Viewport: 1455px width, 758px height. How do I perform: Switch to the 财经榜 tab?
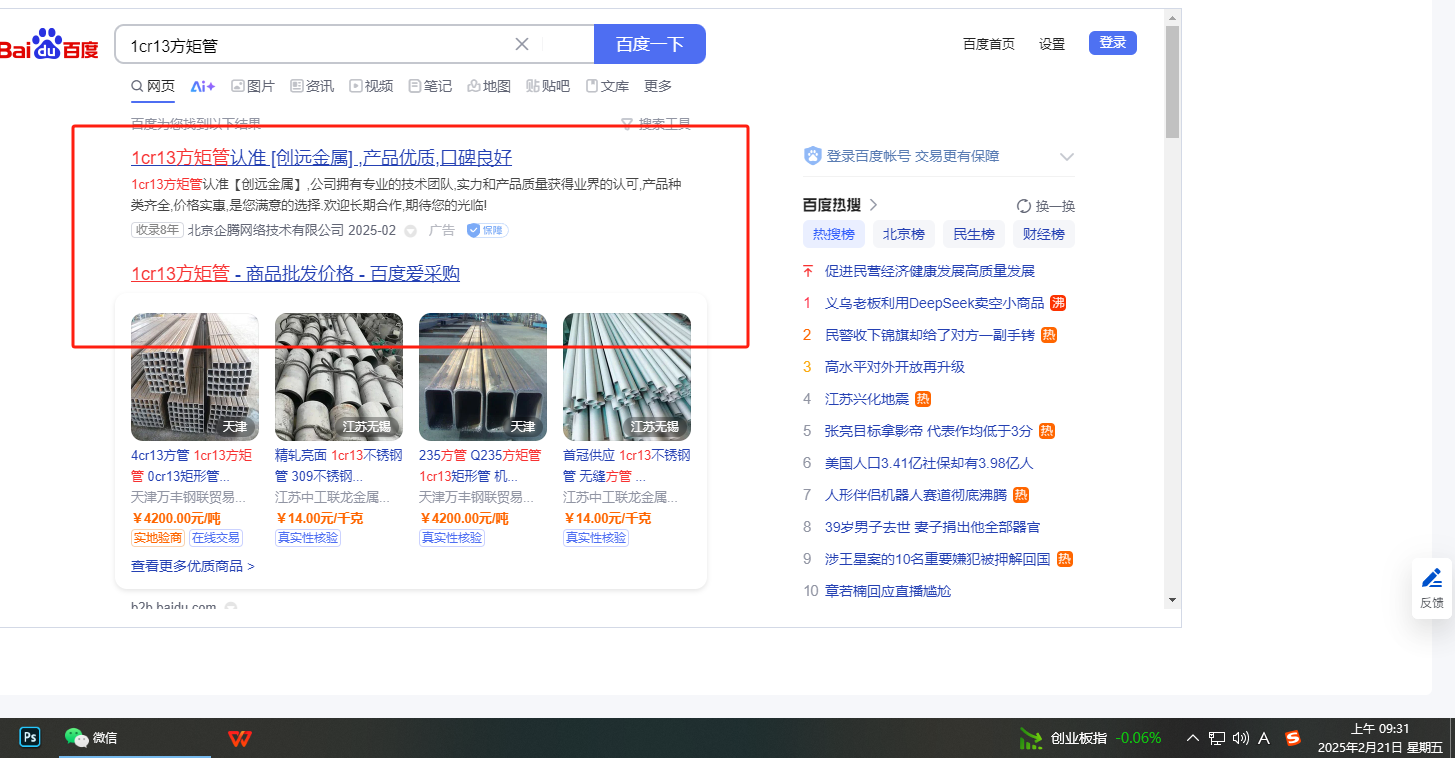(x=1044, y=235)
